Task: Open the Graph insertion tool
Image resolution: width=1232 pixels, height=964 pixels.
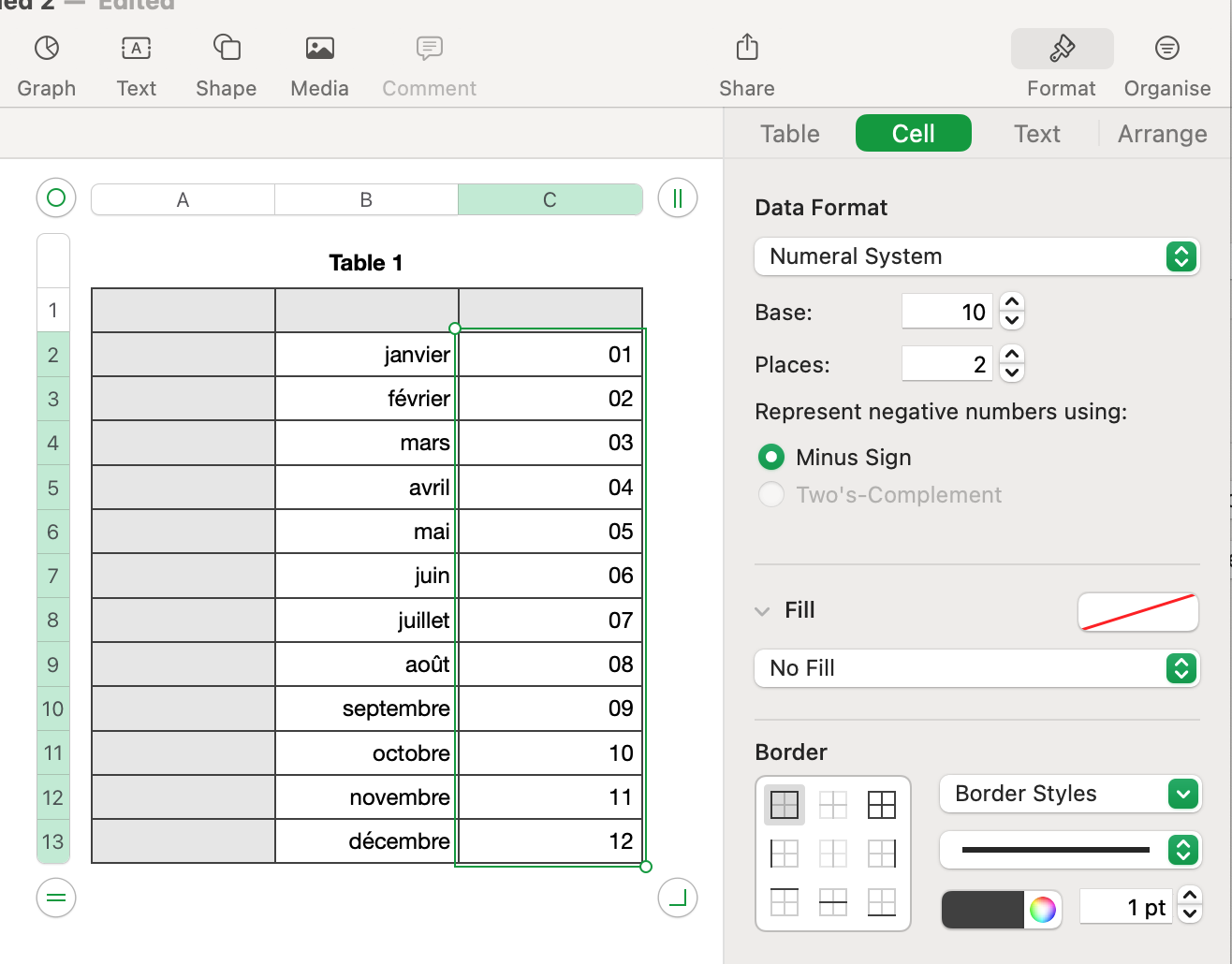Action: point(46,63)
